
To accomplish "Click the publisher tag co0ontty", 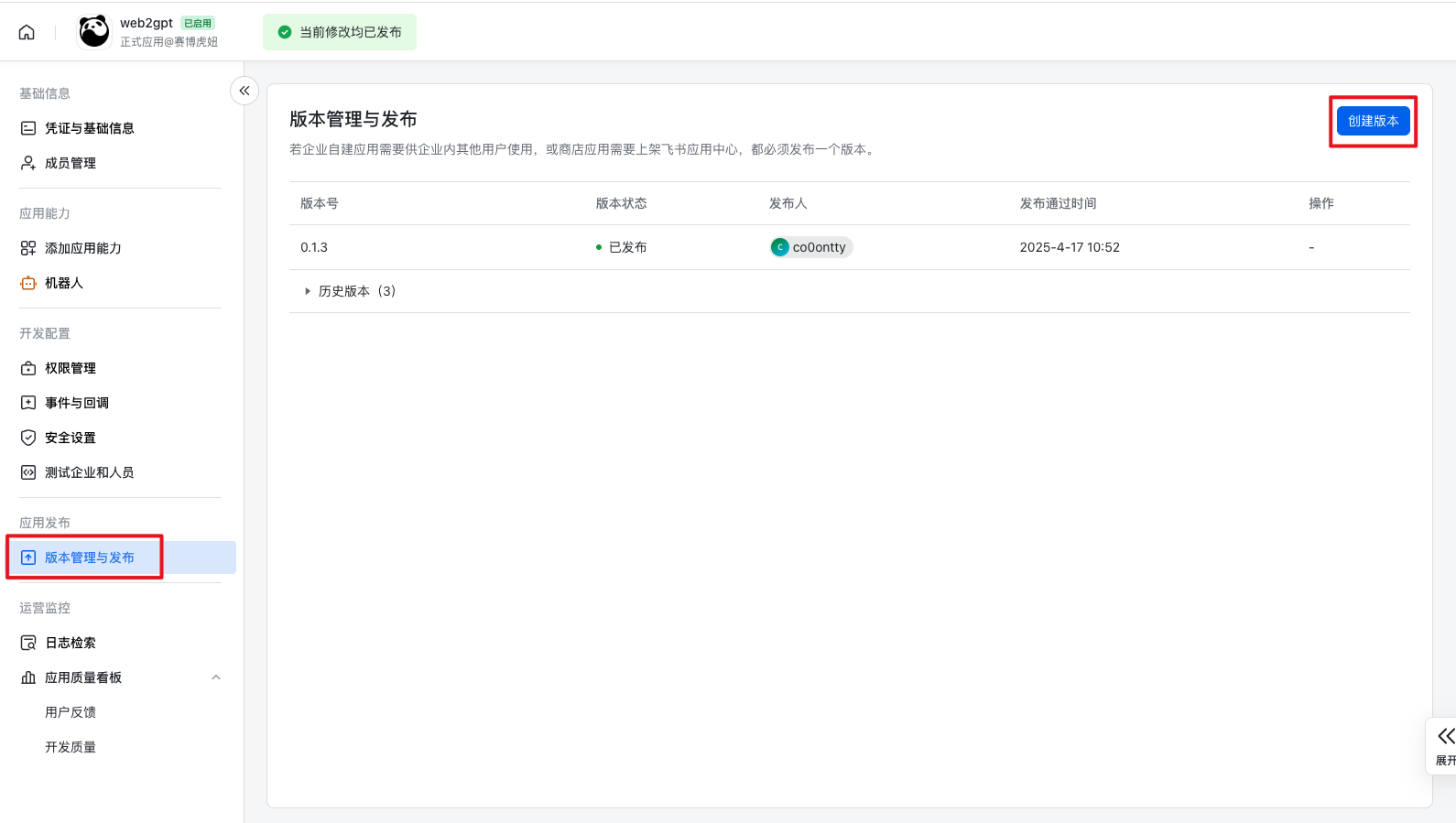I will point(811,247).
